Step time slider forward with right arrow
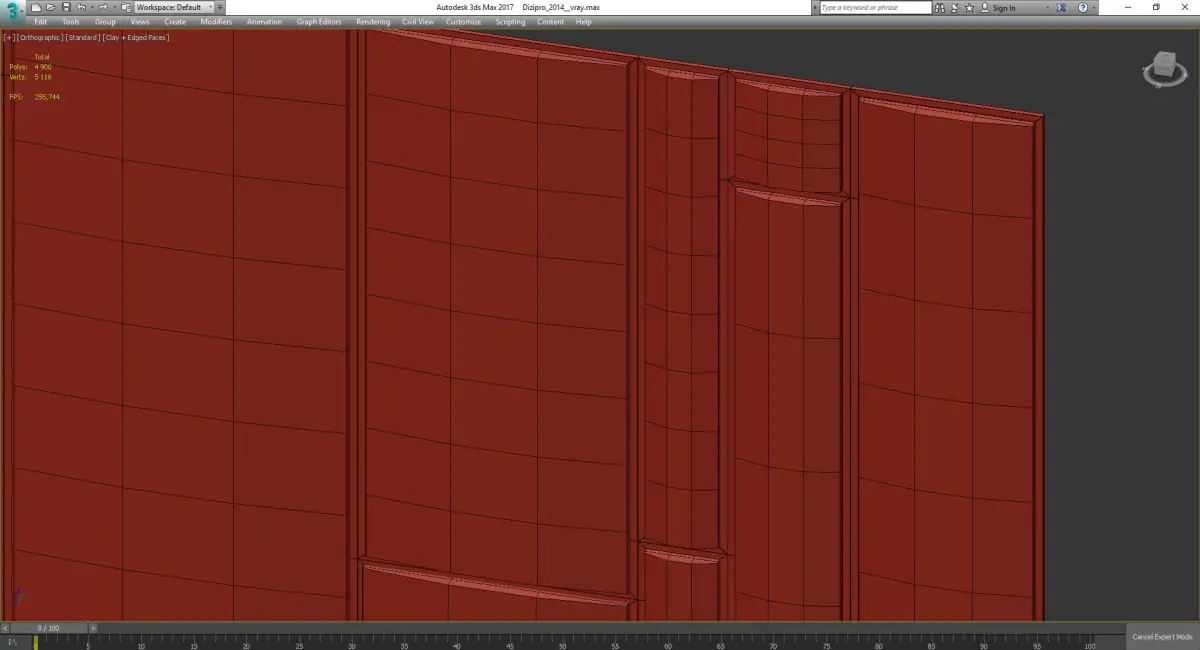The height and width of the screenshot is (650, 1200). tap(93, 628)
